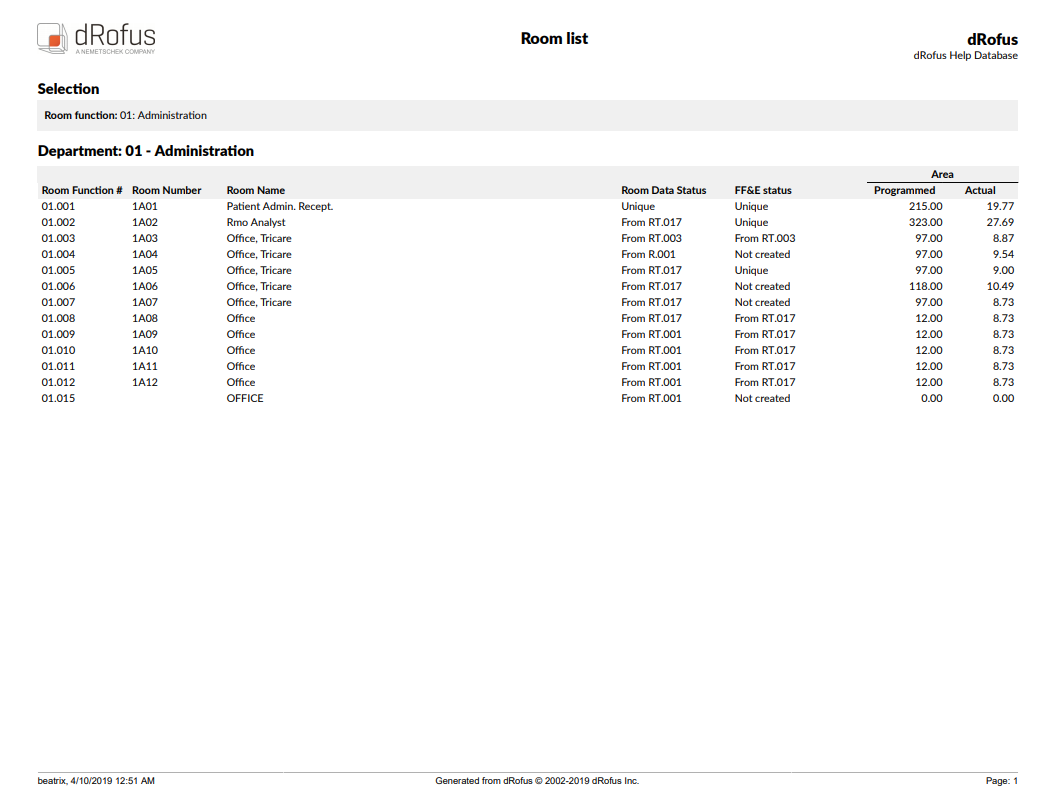The width and height of the screenshot is (1049, 812).
Task: Click the OFFICE room name in row 01.015
Action: point(245,399)
